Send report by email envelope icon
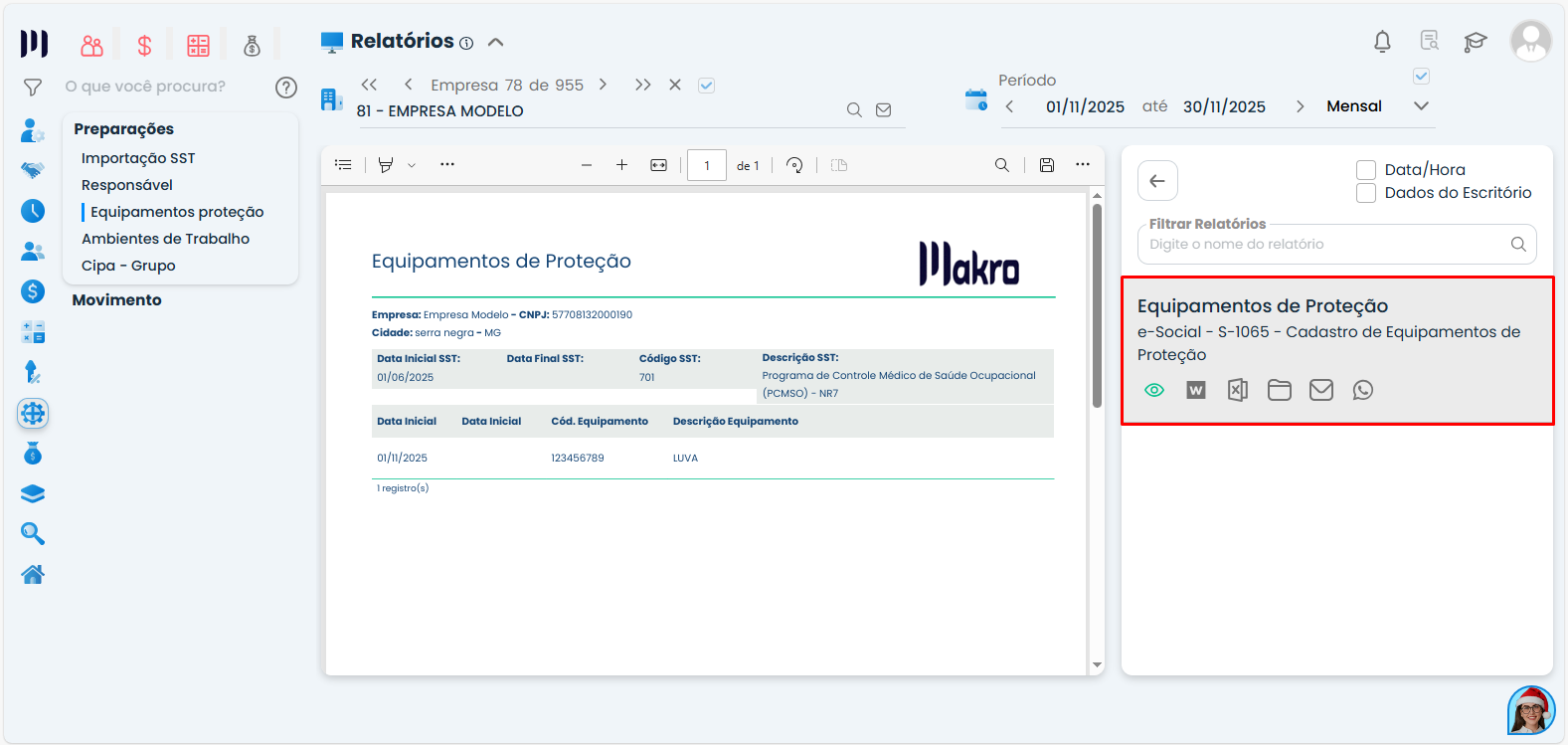The image size is (1568, 745). [1321, 390]
